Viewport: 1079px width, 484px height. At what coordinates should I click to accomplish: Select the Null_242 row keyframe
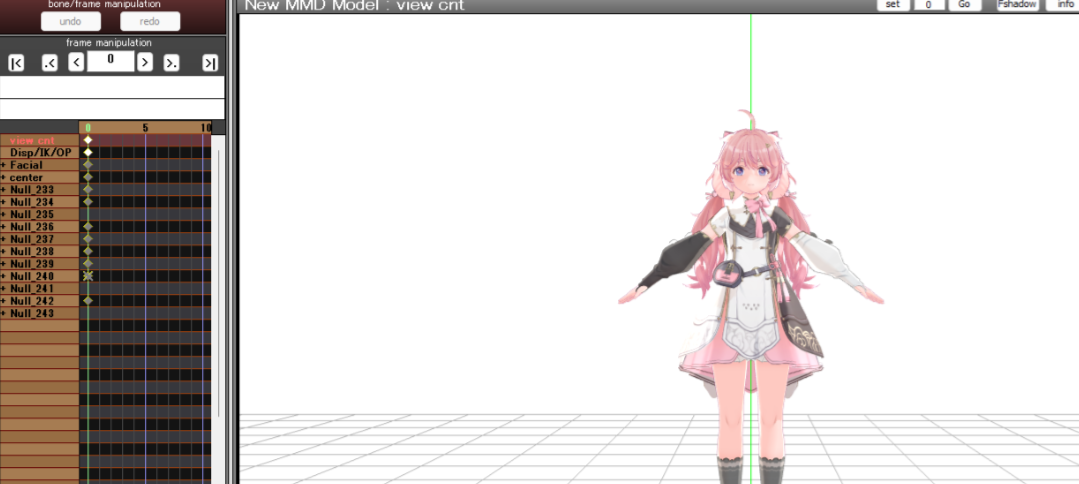click(x=88, y=301)
